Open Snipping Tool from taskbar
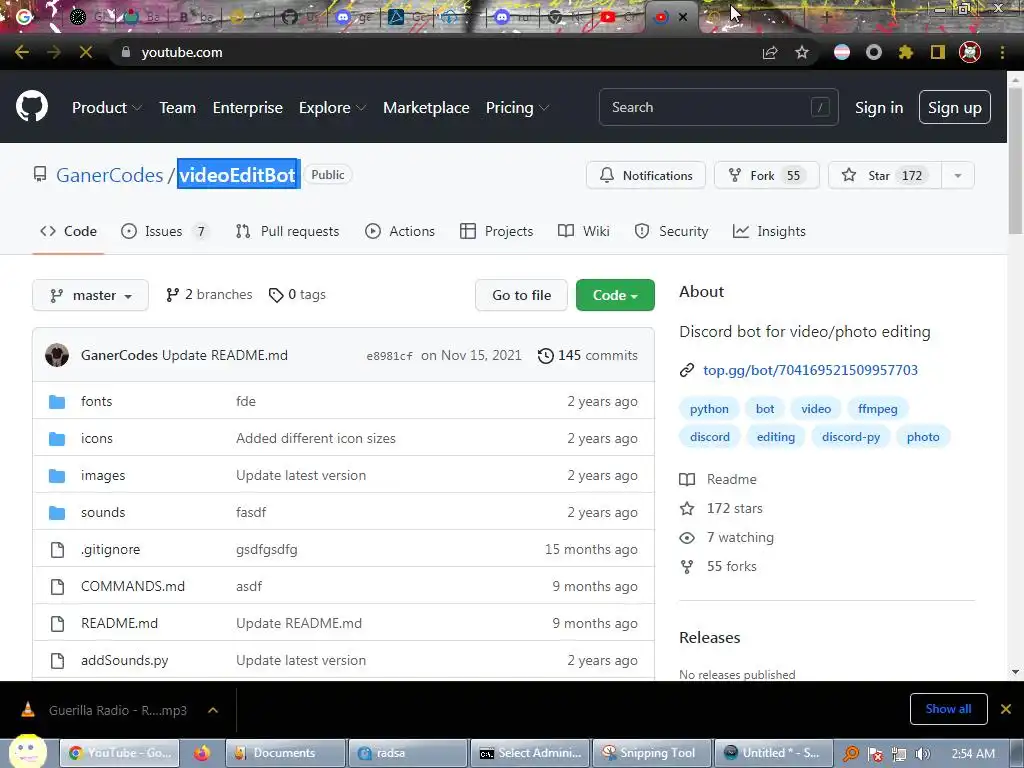Image resolution: width=1024 pixels, height=768 pixels. point(652,753)
